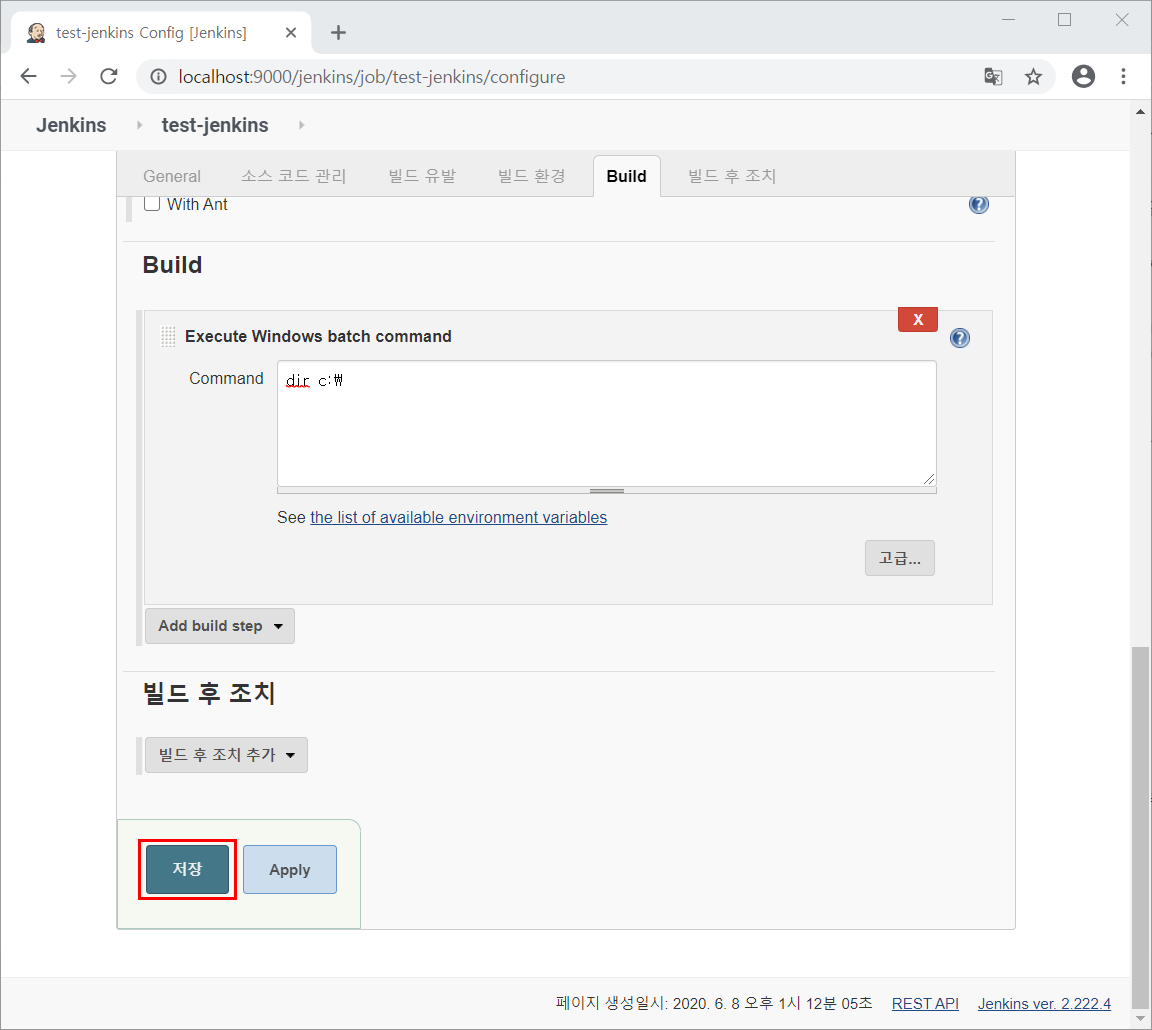Open the 빌드 후 조치 추가 dropdown
This screenshot has width=1152, height=1030.
click(226, 755)
